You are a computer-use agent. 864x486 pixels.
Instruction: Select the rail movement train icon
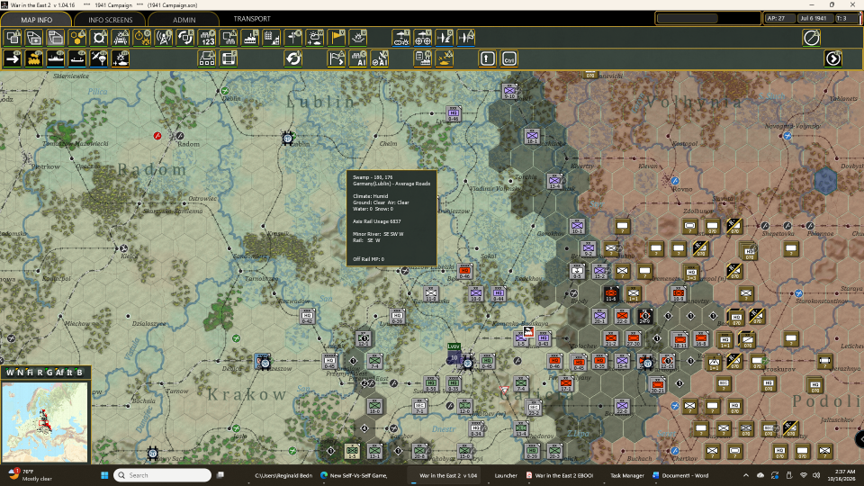(34, 58)
